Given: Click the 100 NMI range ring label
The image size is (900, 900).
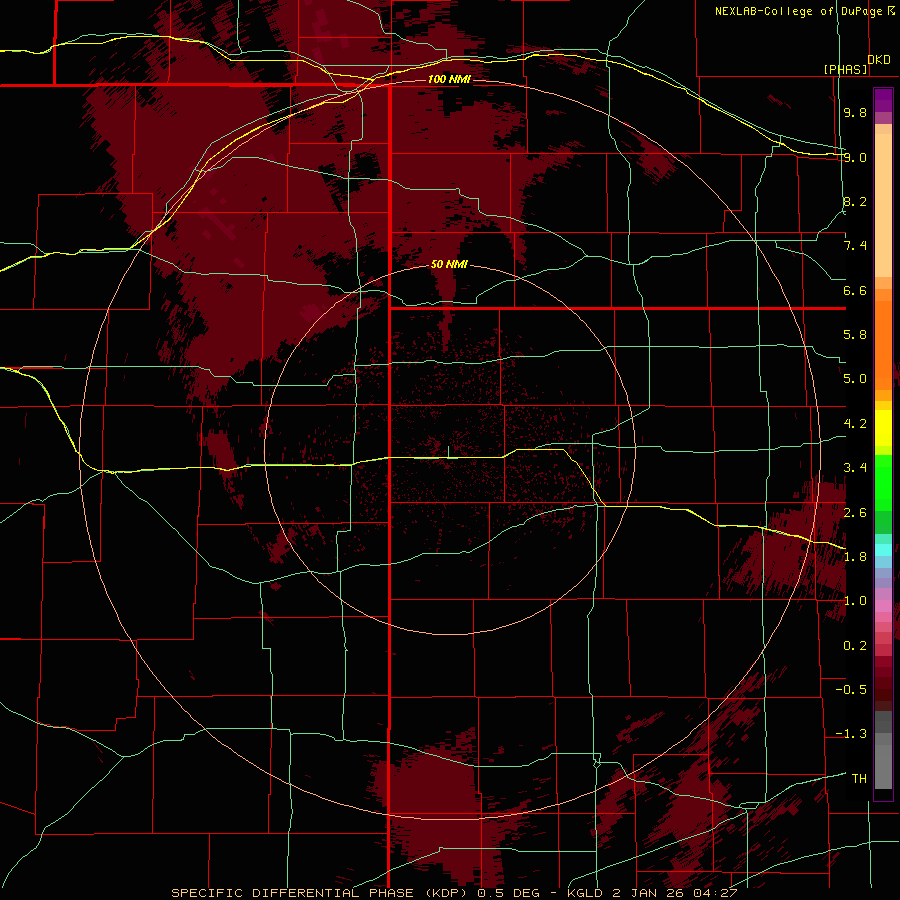Looking at the screenshot, I should pos(449,79).
